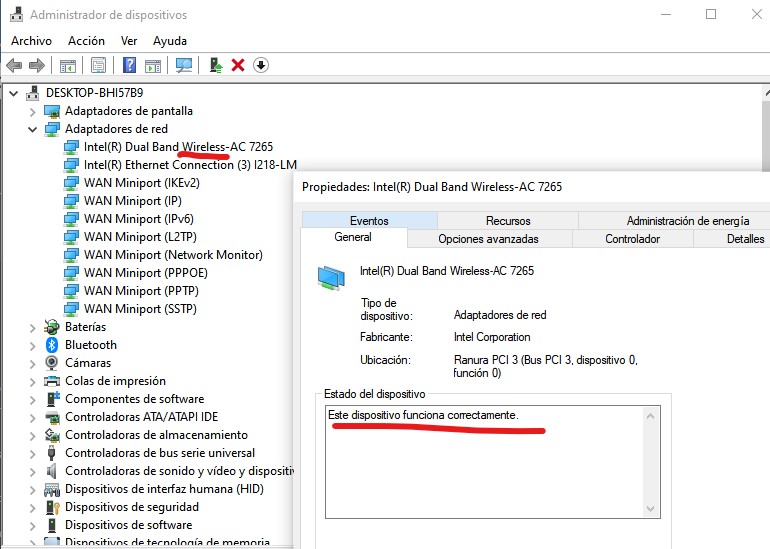The image size is (770, 549).
Task: Open the Acción menu
Action: tap(86, 41)
